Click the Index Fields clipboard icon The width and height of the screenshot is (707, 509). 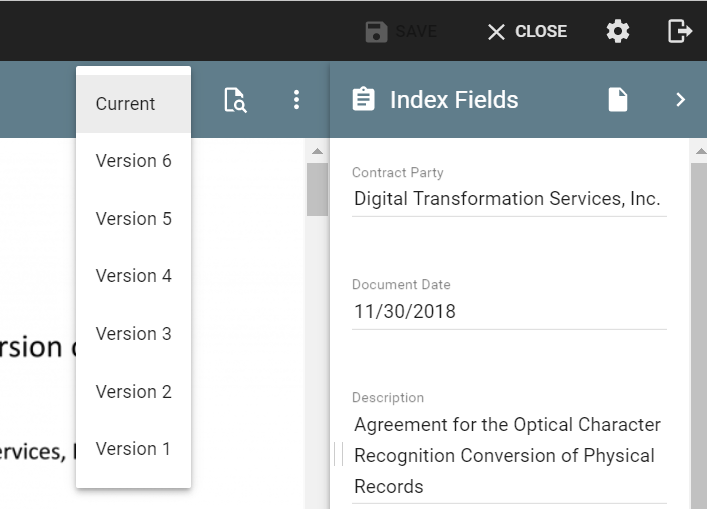tap(364, 100)
